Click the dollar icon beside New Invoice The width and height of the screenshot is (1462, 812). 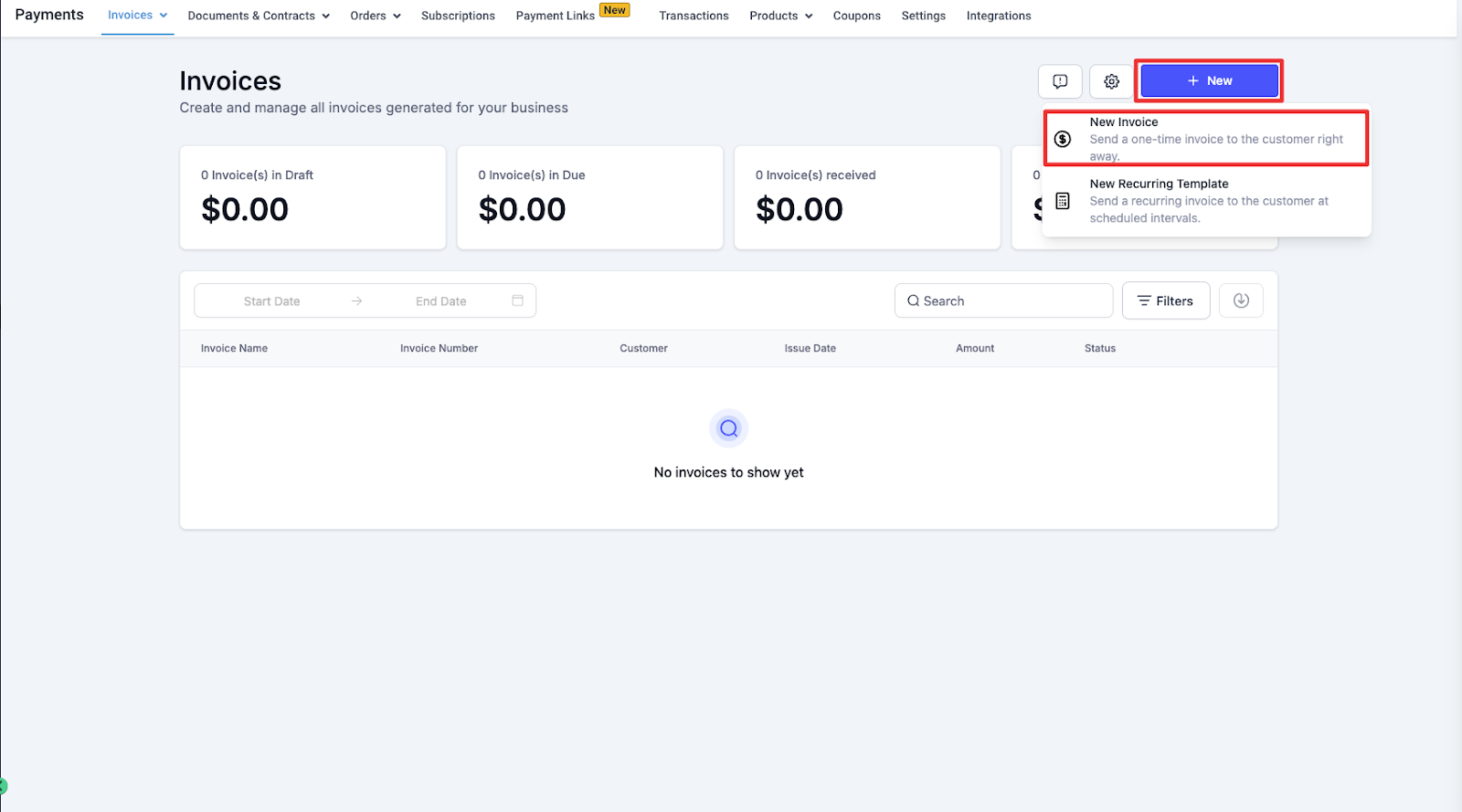[x=1063, y=139]
